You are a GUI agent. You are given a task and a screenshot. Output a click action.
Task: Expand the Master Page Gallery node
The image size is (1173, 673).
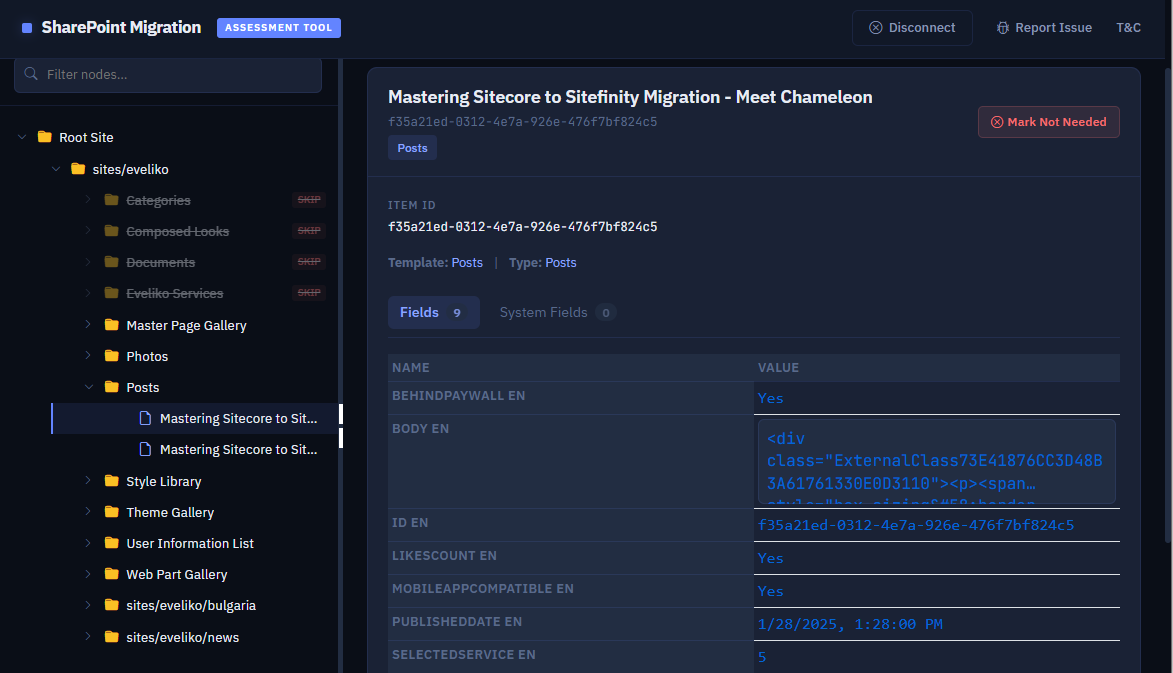pyautogui.click(x=88, y=325)
